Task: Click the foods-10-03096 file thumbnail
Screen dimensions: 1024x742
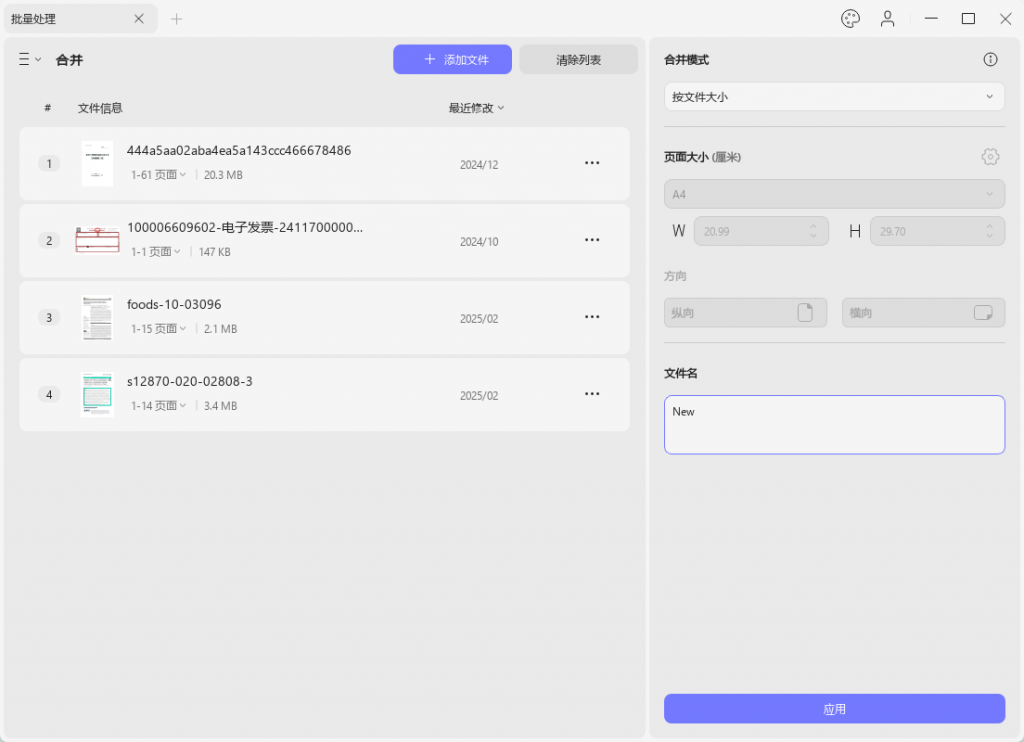Action: pos(97,317)
